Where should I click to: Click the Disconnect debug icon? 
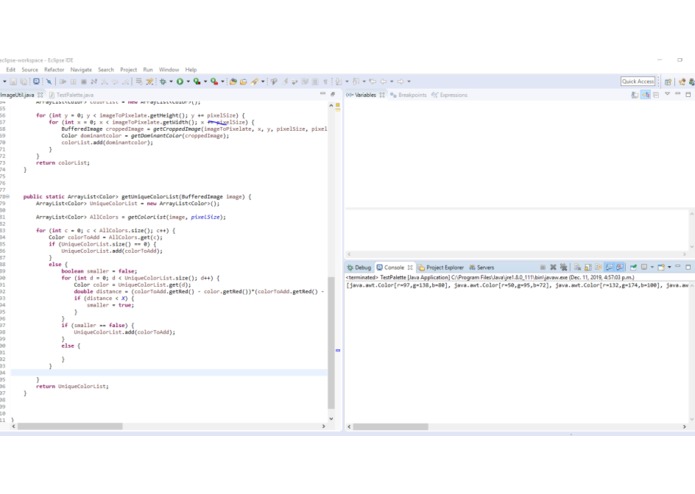click(x=94, y=82)
